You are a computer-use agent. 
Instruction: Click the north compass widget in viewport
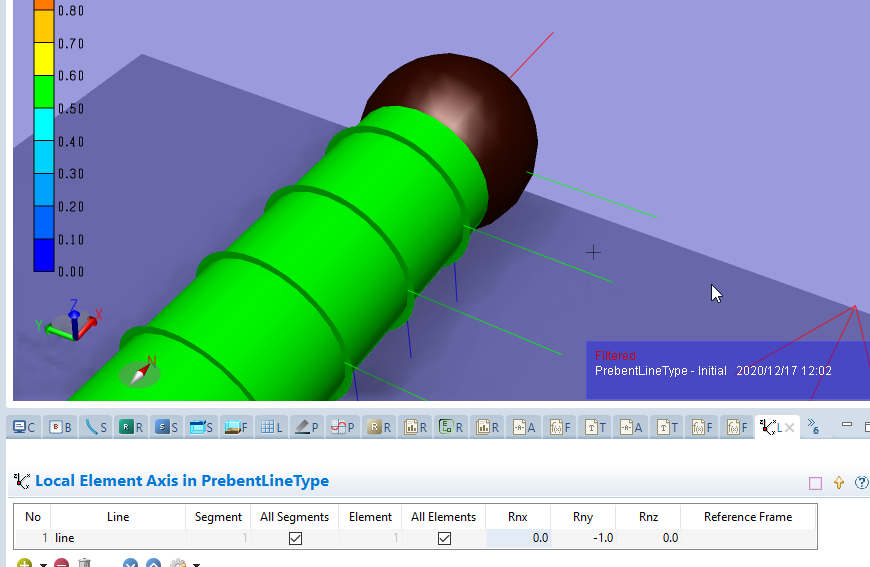[x=141, y=371]
